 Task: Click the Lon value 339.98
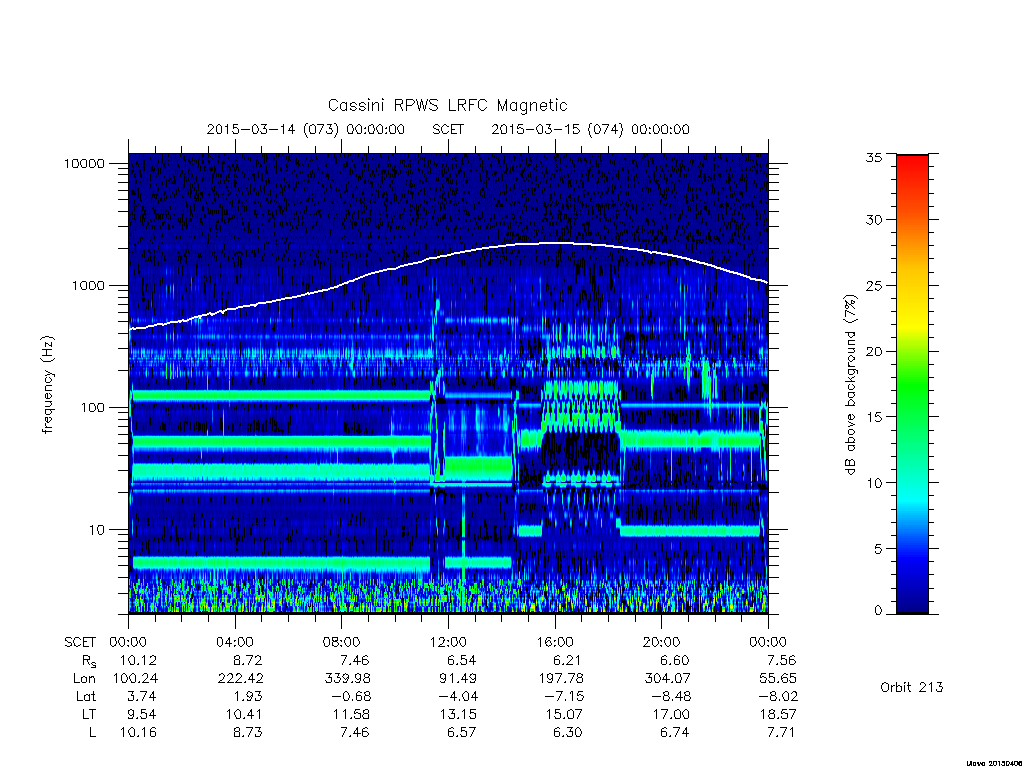[348, 679]
